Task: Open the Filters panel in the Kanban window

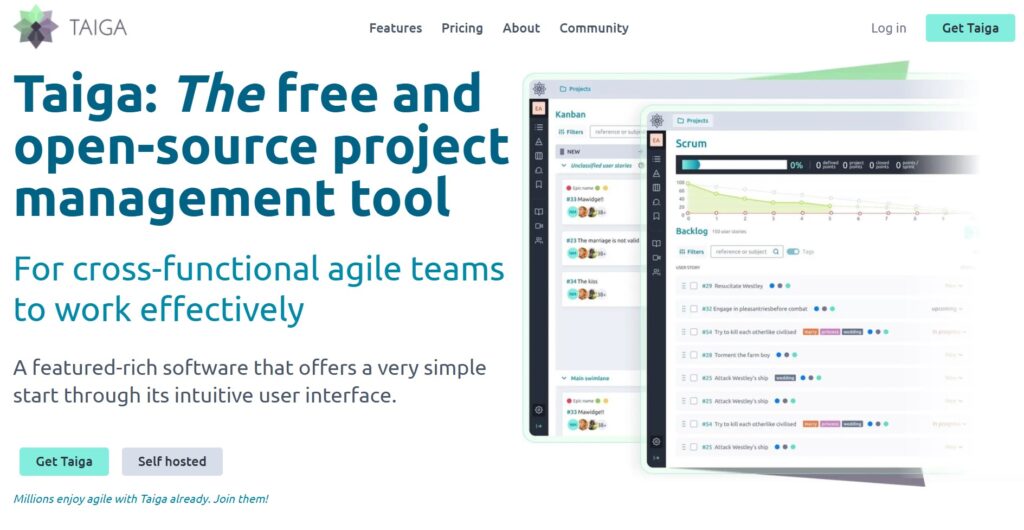Action: point(571,132)
